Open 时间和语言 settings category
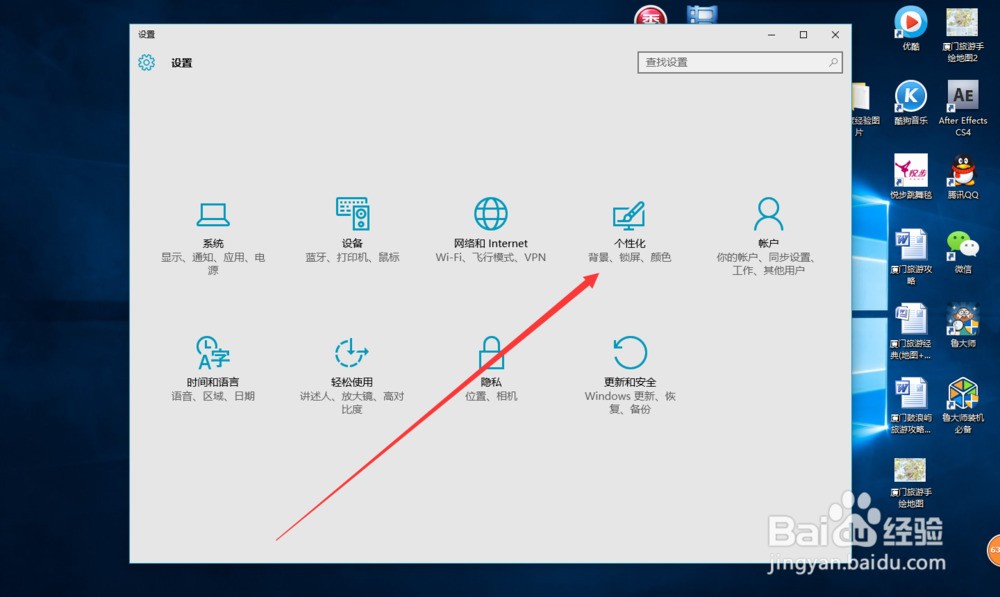This screenshot has height=597, width=1000. 213,367
